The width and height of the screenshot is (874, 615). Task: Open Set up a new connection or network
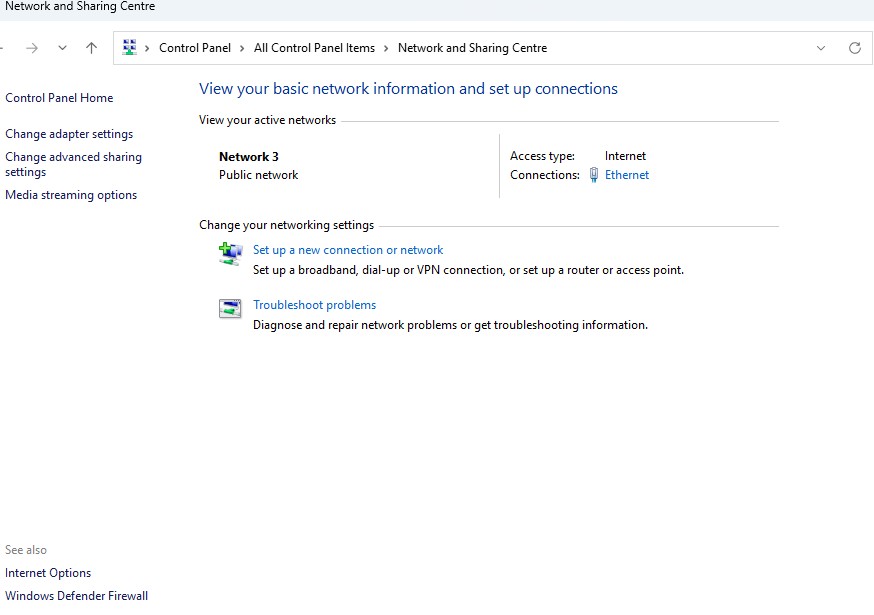click(348, 250)
